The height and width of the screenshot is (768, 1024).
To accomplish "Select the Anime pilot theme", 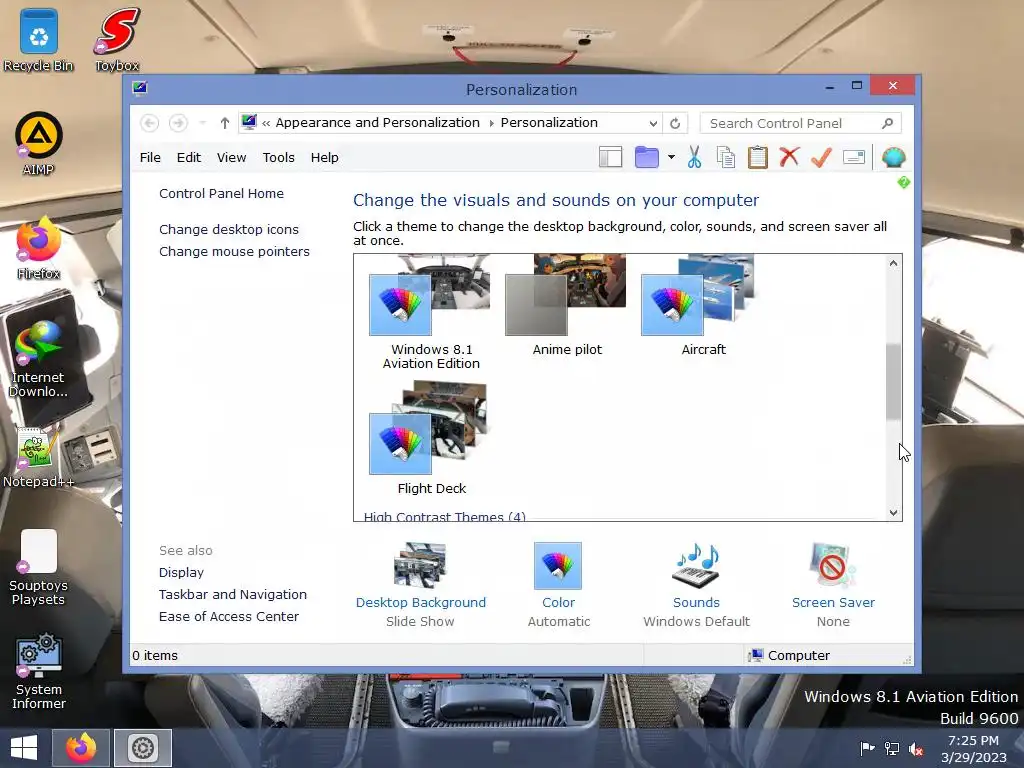I will point(567,306).
